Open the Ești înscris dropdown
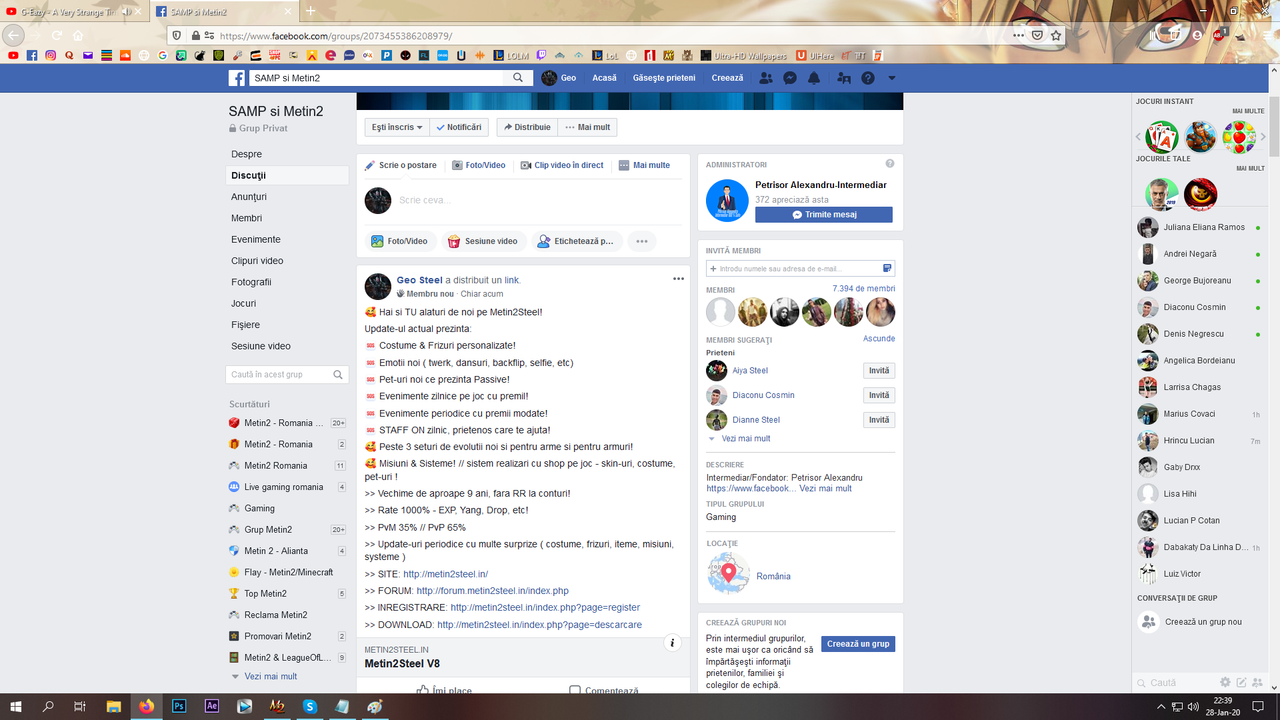Image resolution: width=1280 pixels, height=720 pixels. 397,127
